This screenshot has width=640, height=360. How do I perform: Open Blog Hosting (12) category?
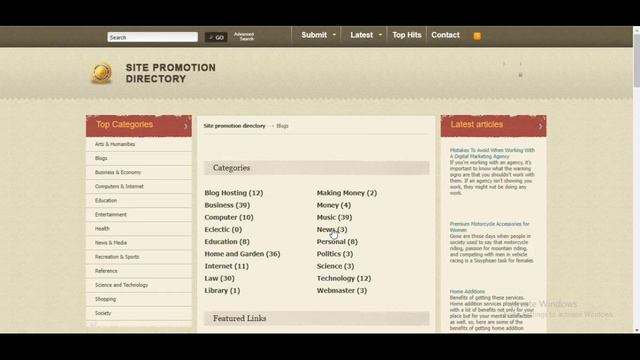coord(233,193)
